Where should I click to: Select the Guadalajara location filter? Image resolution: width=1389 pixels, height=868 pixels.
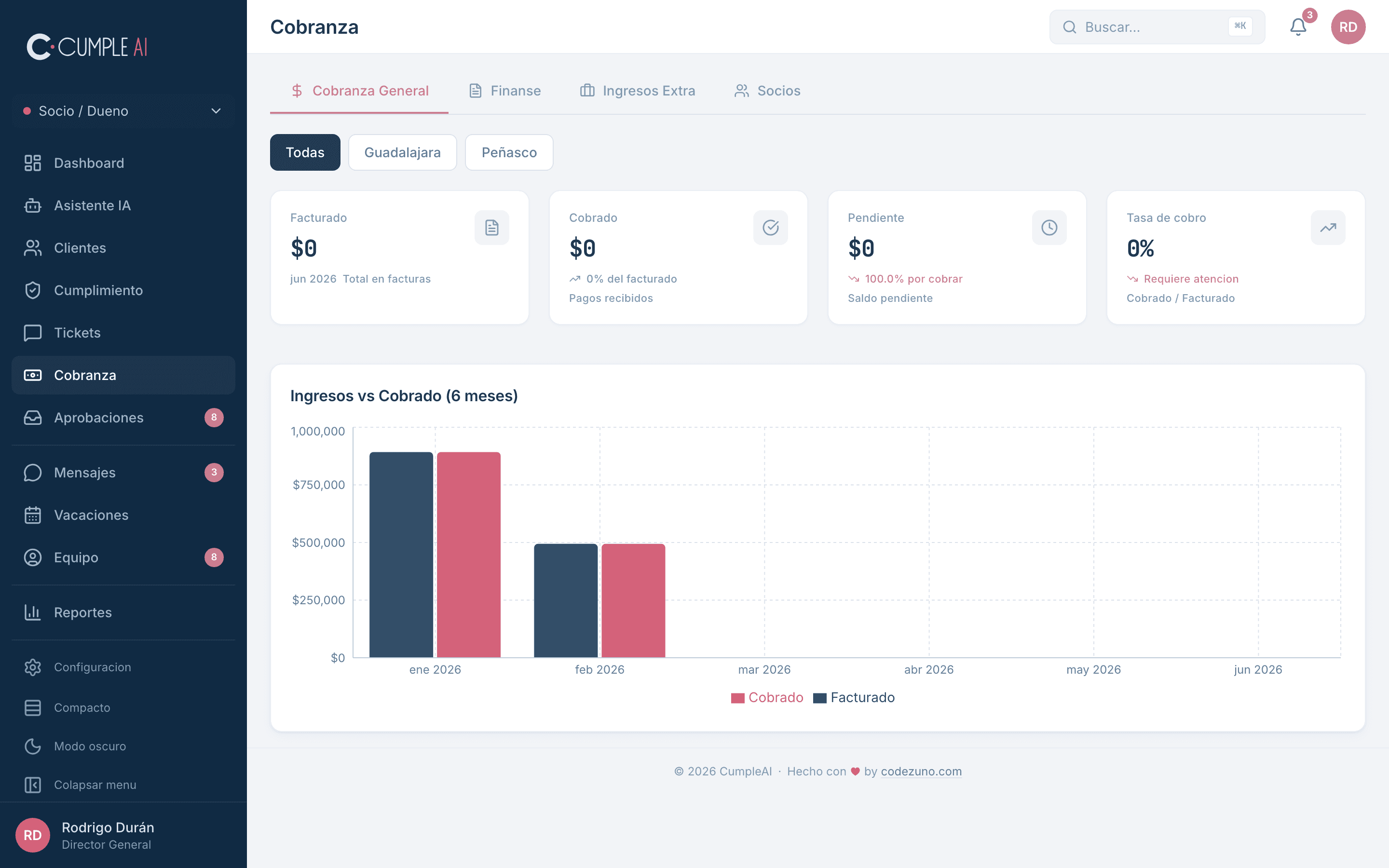[x=402, y=152]
